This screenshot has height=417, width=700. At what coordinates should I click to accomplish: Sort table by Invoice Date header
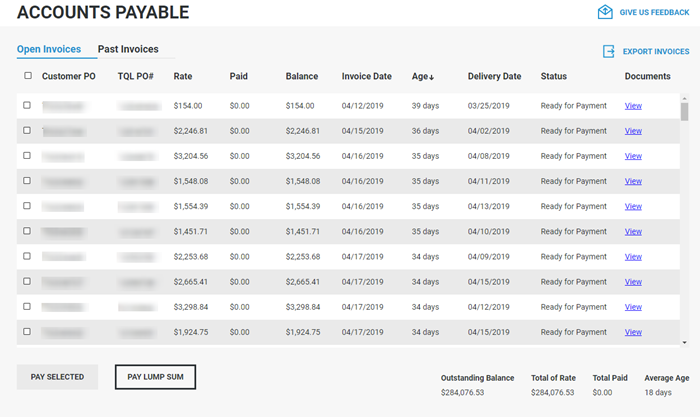tap(366, 76)
